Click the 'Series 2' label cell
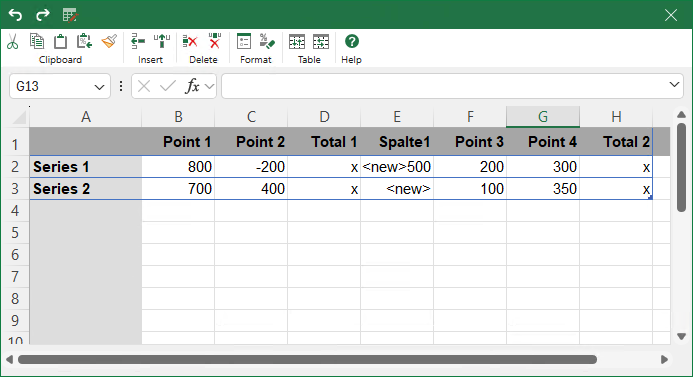The height and width of the screenshot is (377, 693). coord(86,189)
